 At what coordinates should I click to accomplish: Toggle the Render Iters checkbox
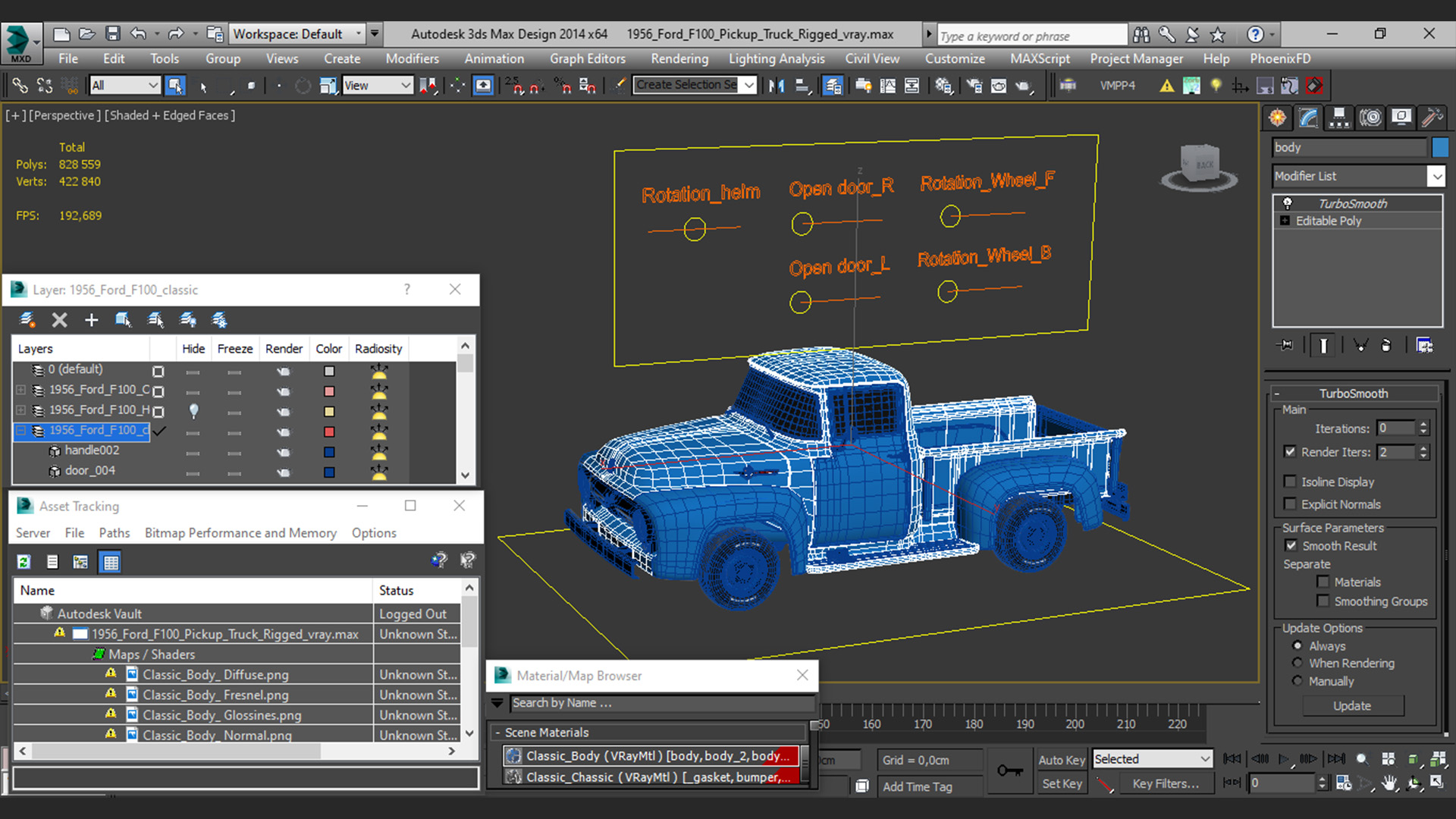[1290, 451]
